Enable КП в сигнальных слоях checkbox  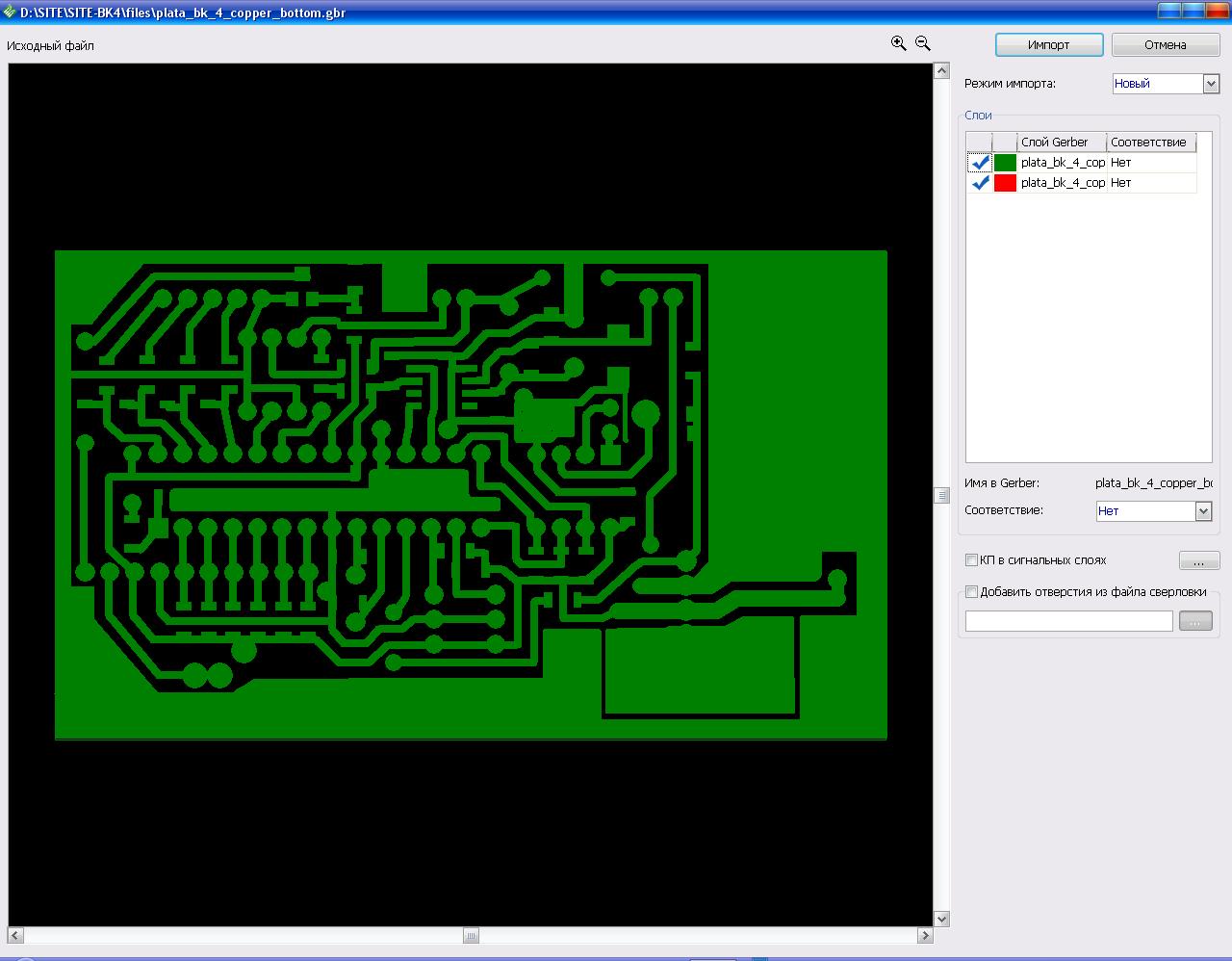(971, 560)
